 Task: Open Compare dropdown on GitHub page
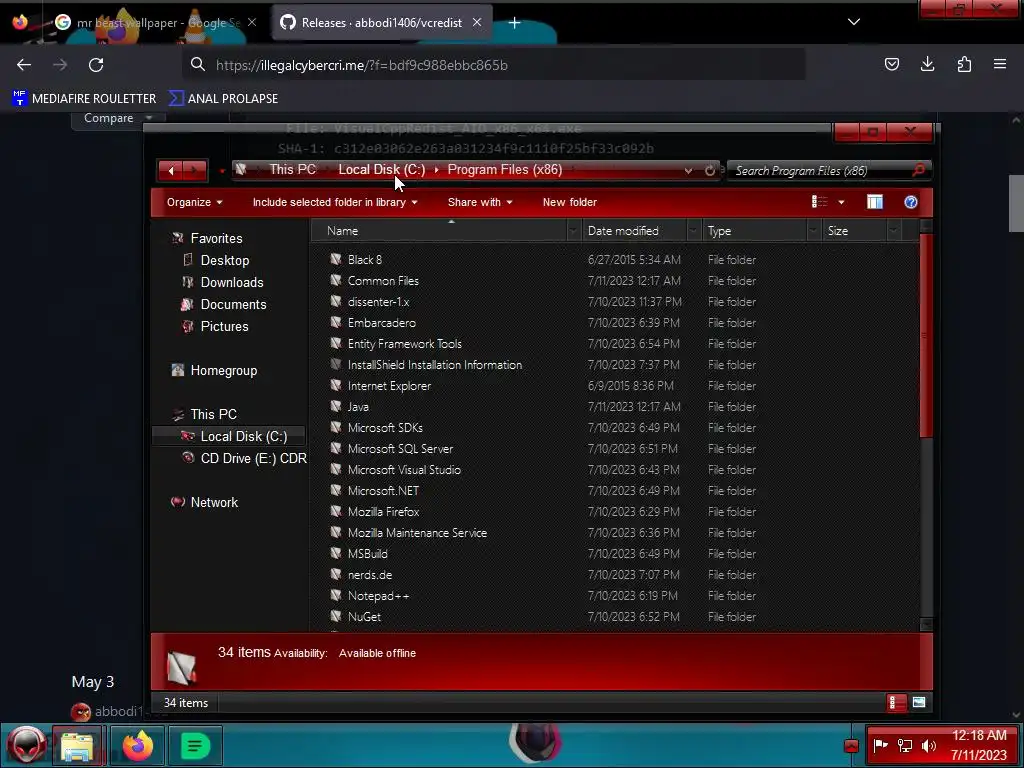tap(118, 118)
